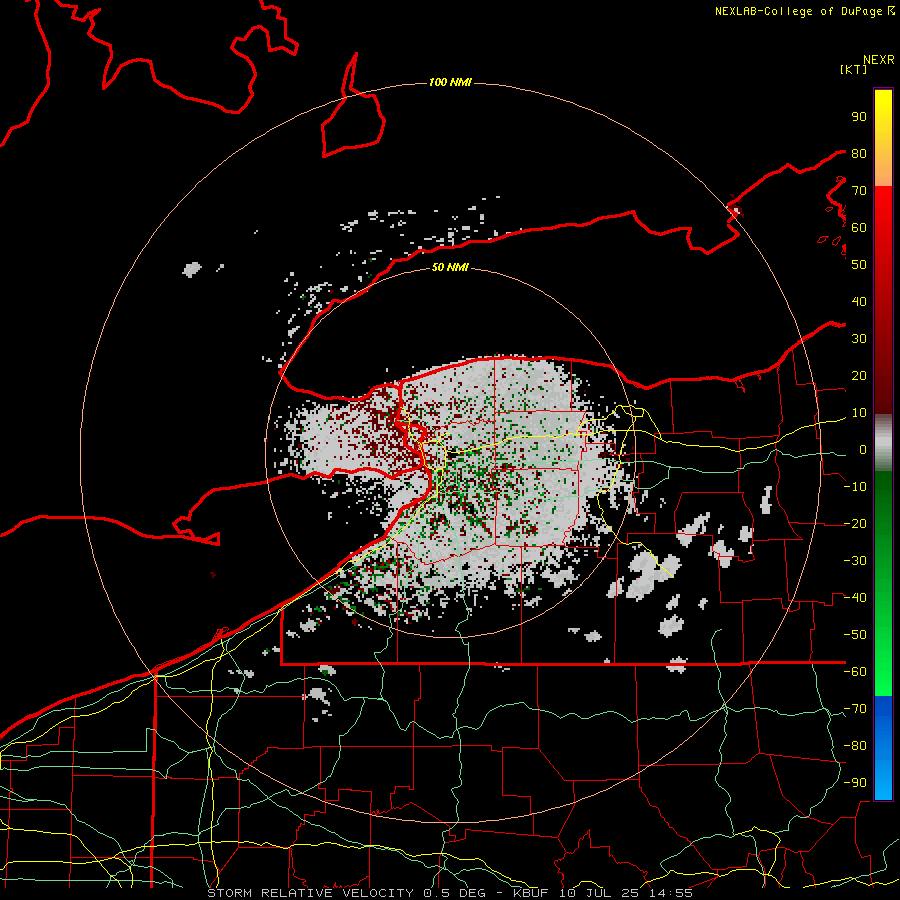Click the 0 value on velocity scale
The height and width of the screenshot is (900, 900).
pyautogui.click(x=863, y=449)
